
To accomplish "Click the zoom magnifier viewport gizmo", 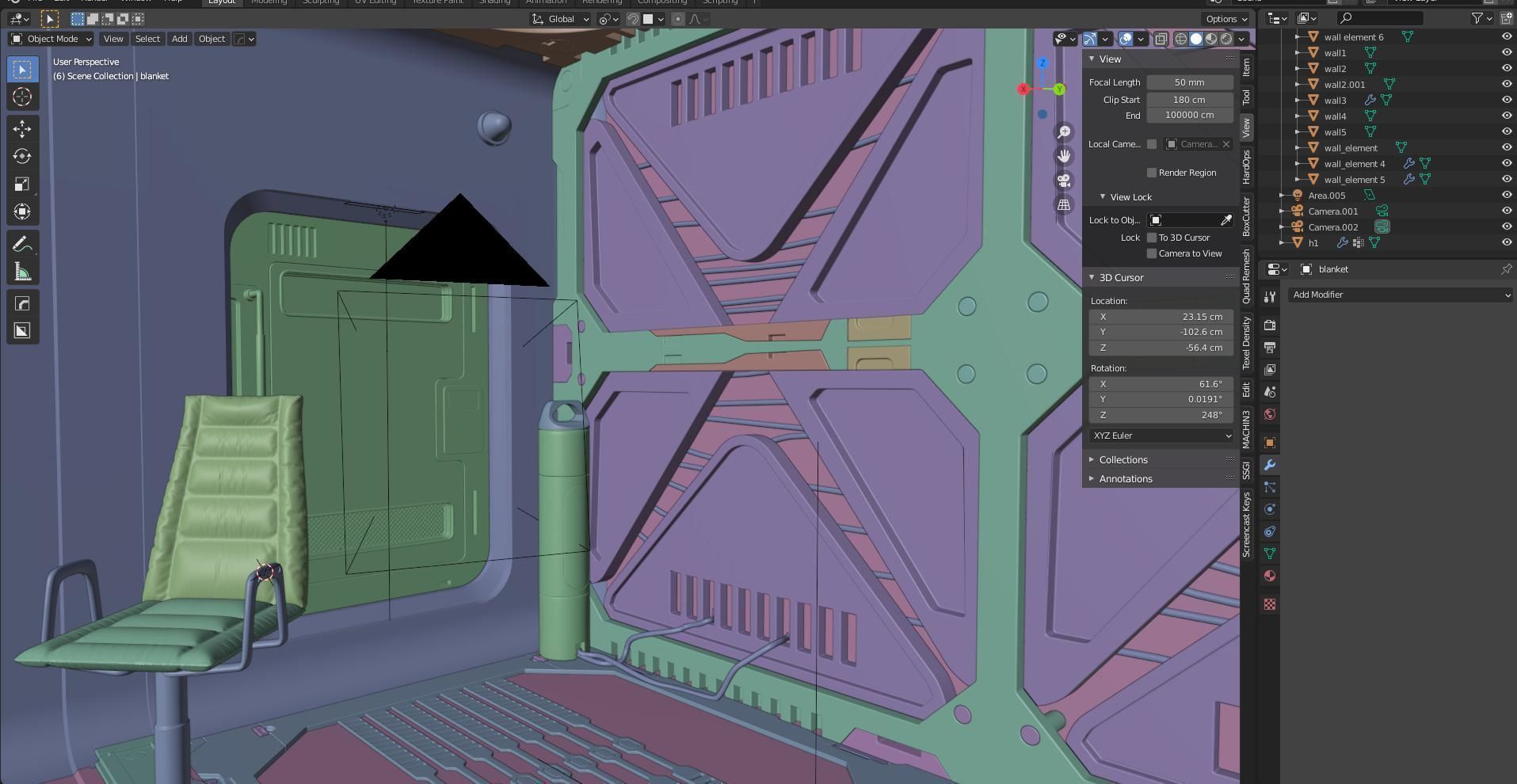I will (1064, 132).
